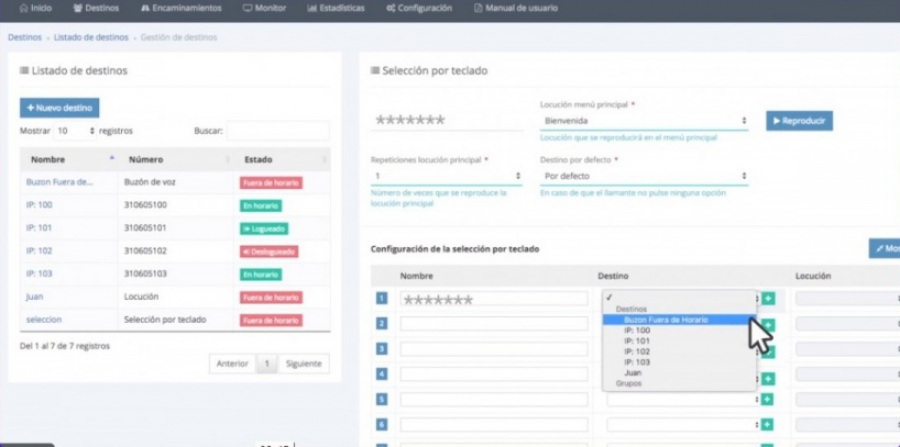
Task: Click the number 5 key badge
Action: click(x=382, y=399)
